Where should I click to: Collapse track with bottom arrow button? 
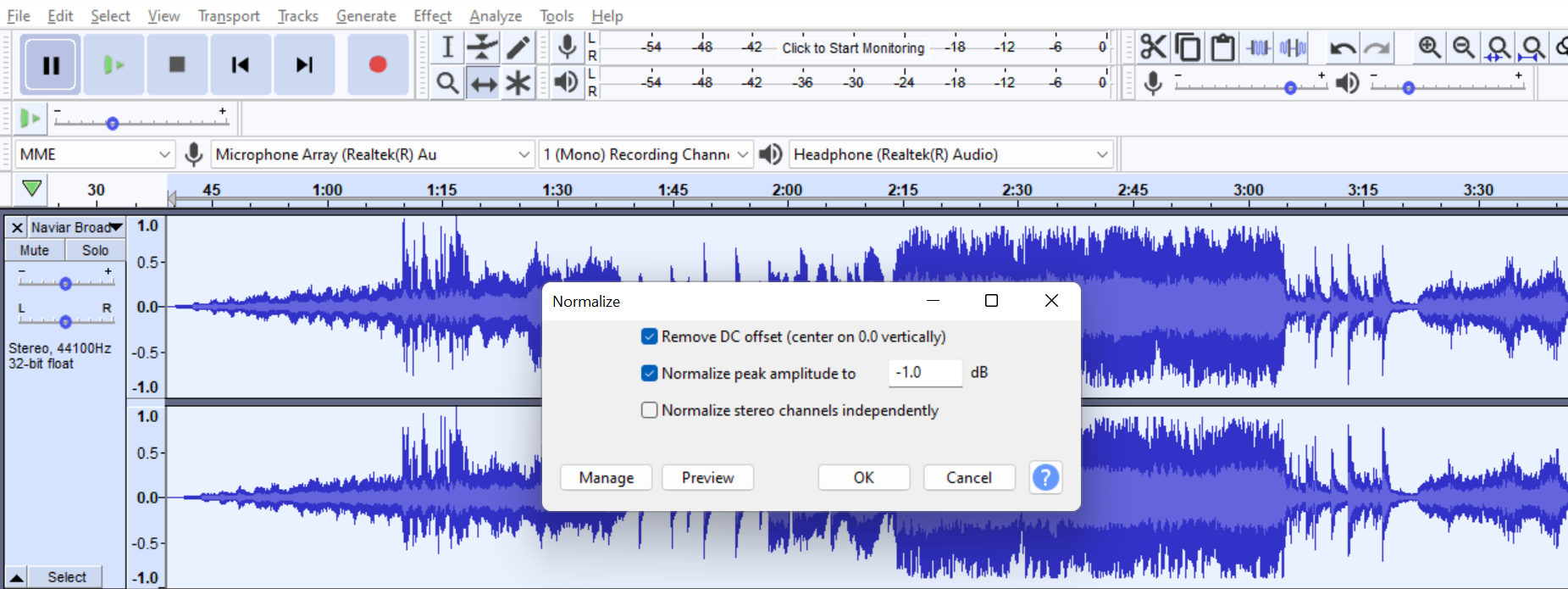tap(16, 577)
